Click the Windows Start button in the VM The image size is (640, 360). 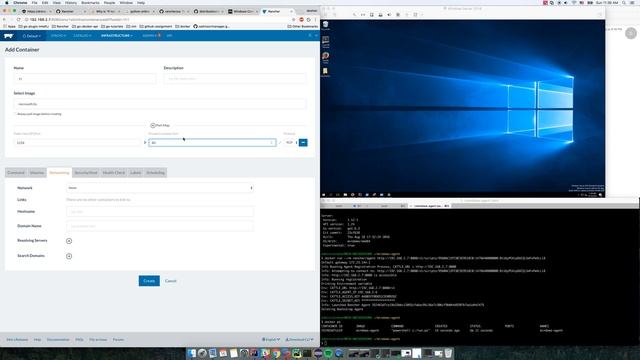(324, 195)
